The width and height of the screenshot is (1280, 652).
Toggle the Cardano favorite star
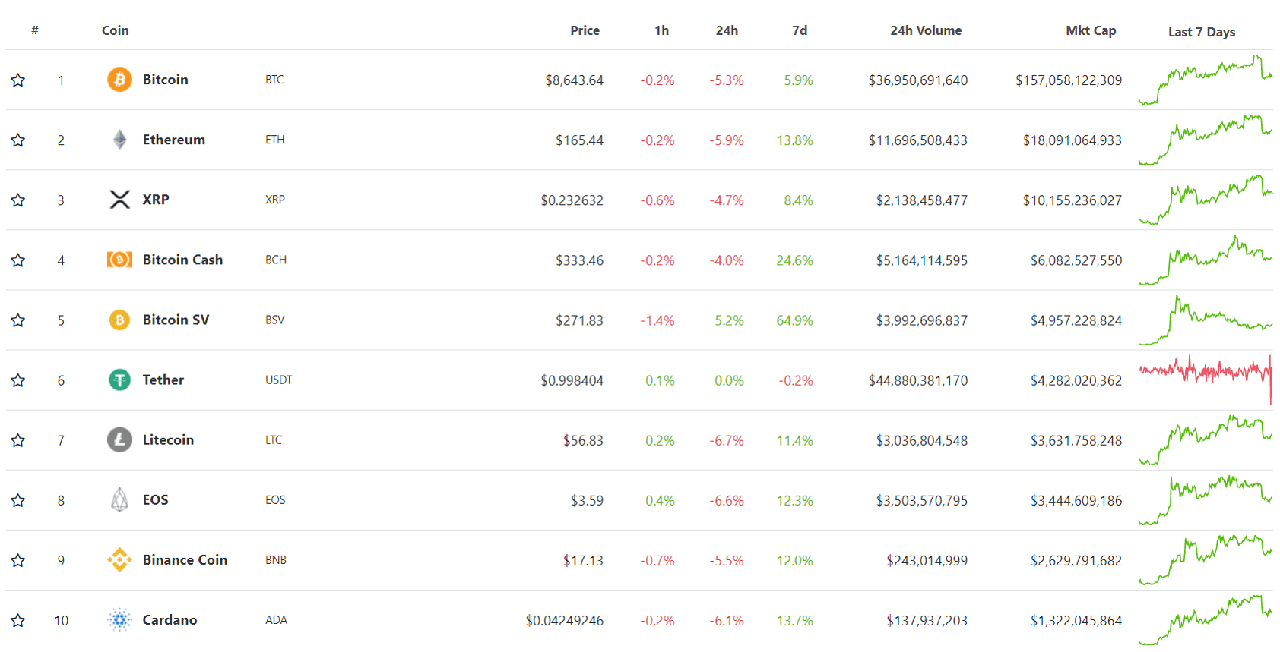[x=18, y=620]
